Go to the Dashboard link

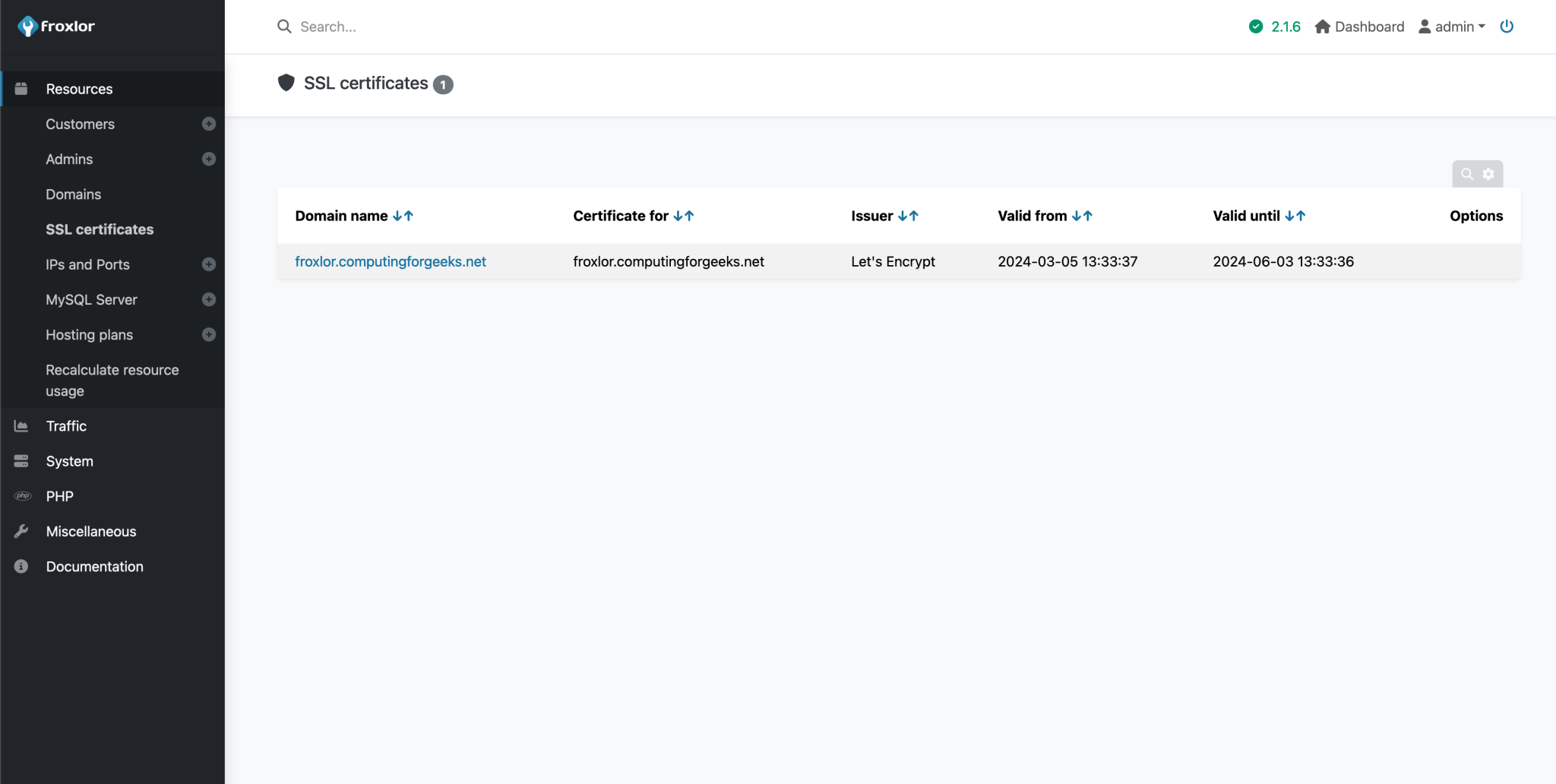1359,26
